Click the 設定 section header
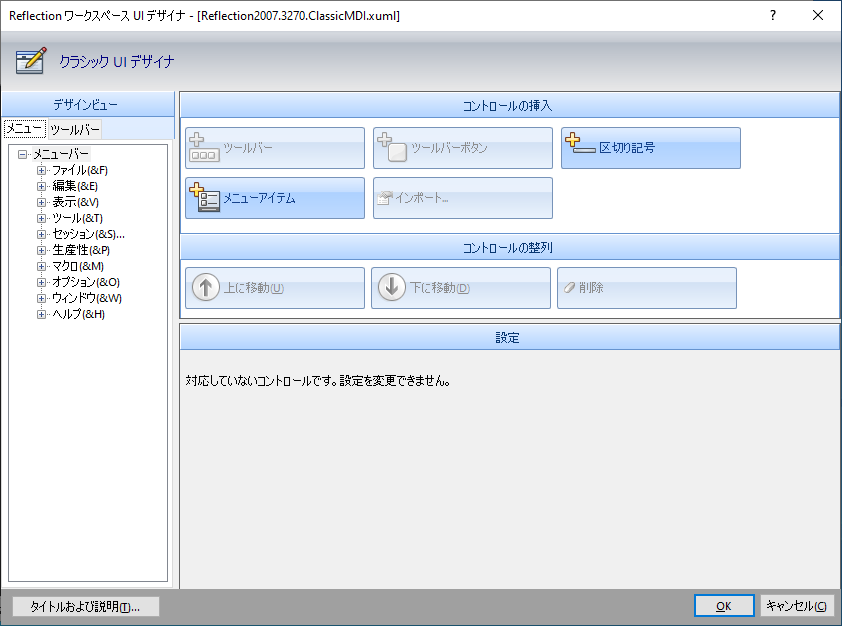Screen dimensions: 842x626 (x=509, y=338)
